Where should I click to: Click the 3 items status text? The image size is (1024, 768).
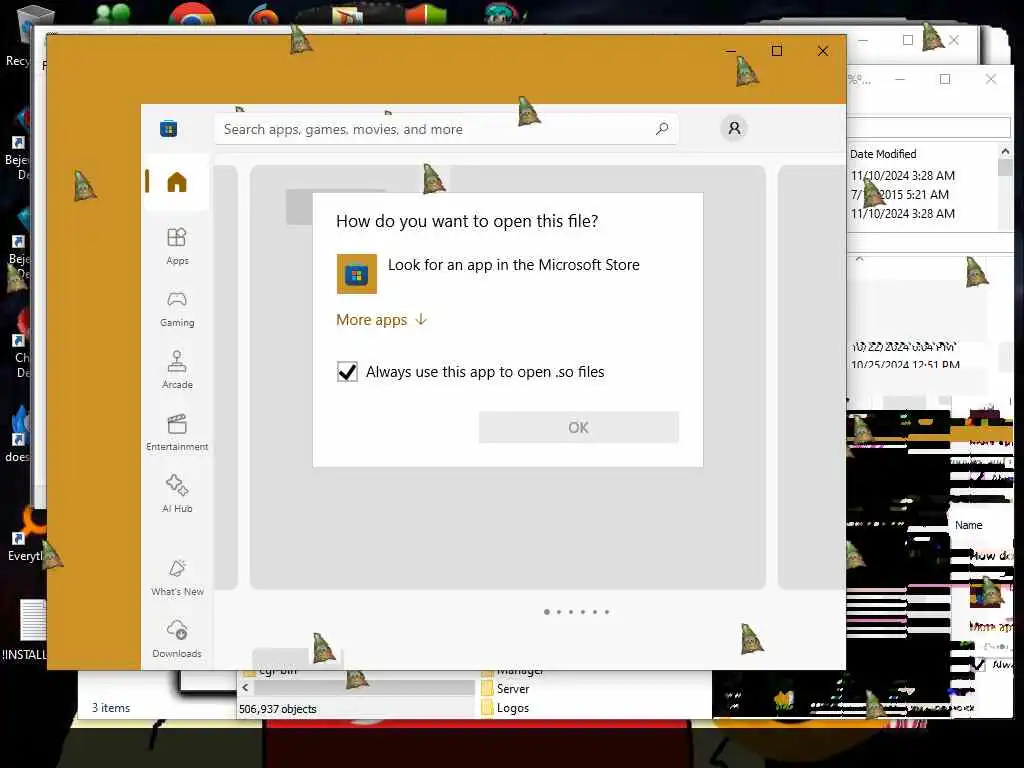110,708
